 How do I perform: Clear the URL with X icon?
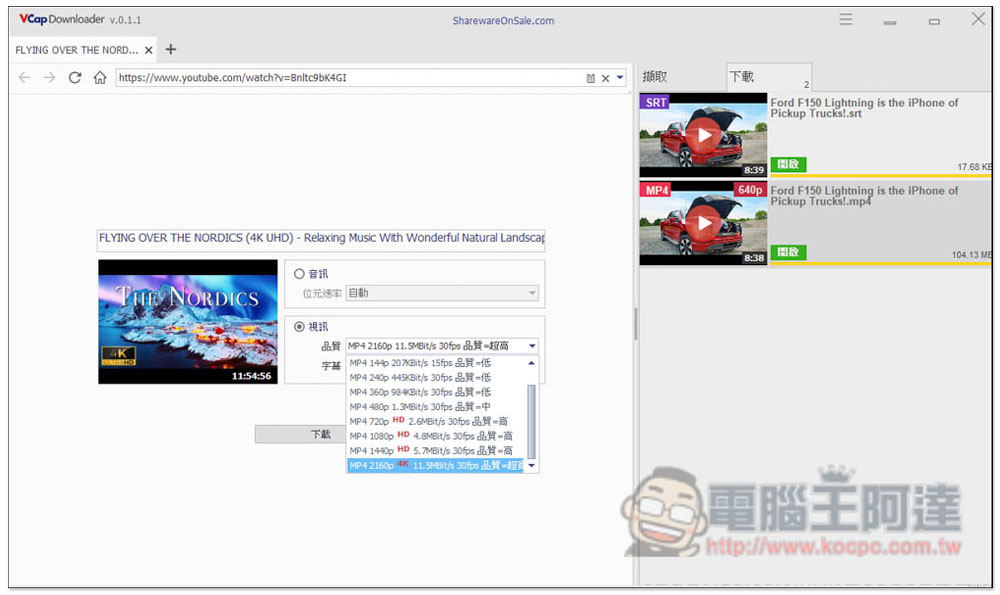pyautogui.click(x=605, y=78)
